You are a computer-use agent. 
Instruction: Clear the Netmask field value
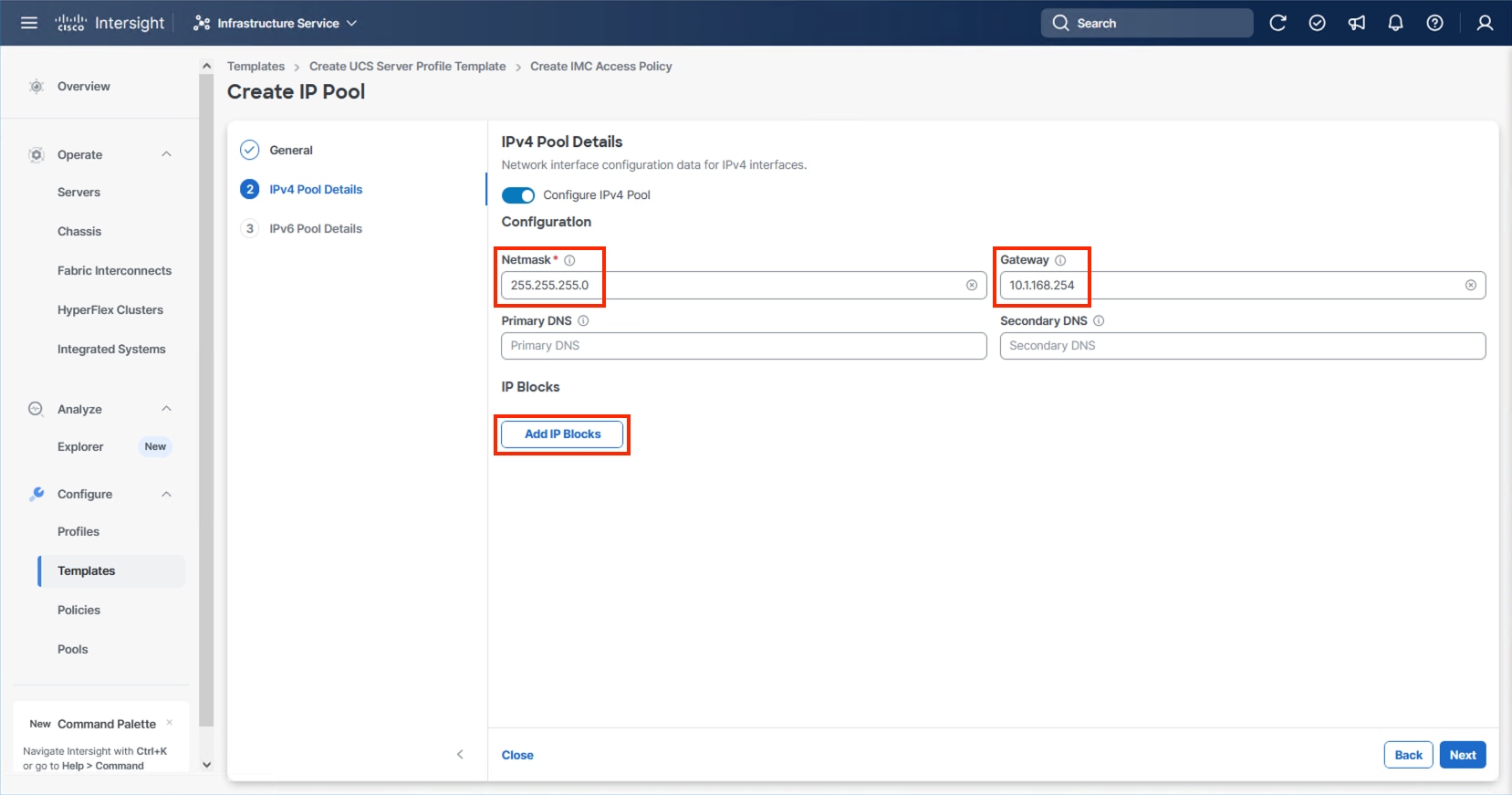tap(972, 286)
